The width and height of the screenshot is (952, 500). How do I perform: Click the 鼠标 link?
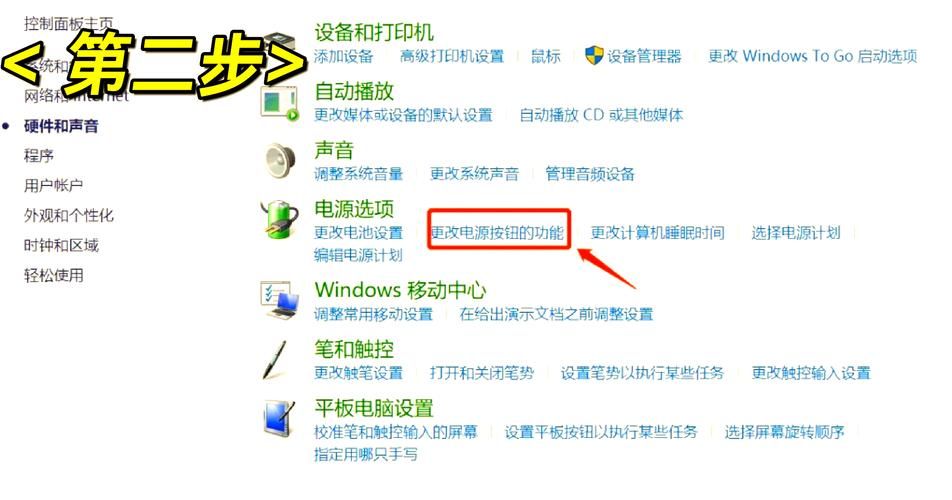point(546,56)
